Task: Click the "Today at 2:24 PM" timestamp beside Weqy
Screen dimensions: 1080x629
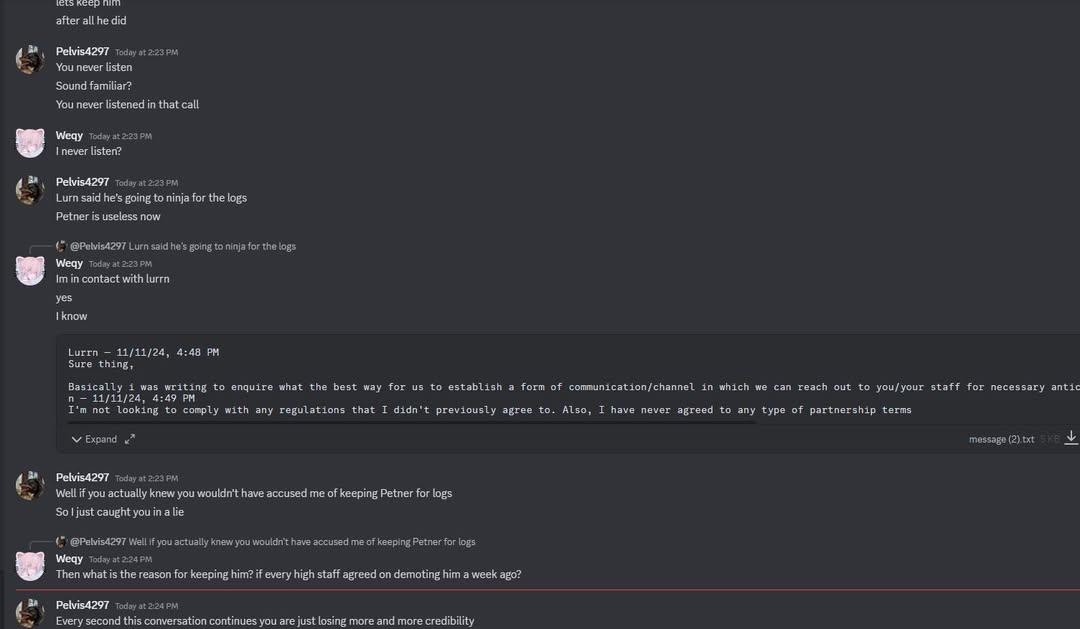Action: (120, 560)
